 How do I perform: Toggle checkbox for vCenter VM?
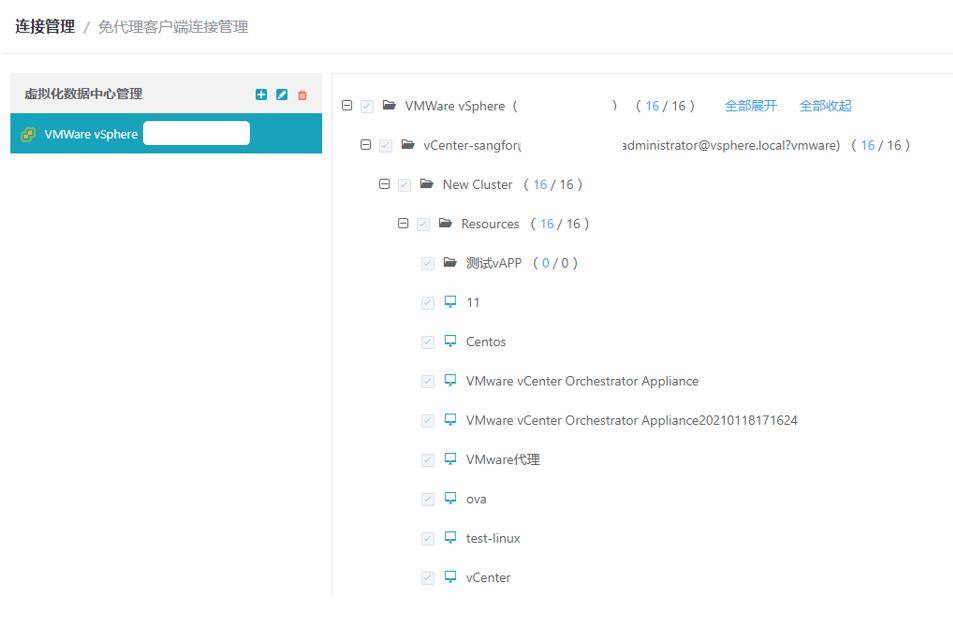(428, 578)
